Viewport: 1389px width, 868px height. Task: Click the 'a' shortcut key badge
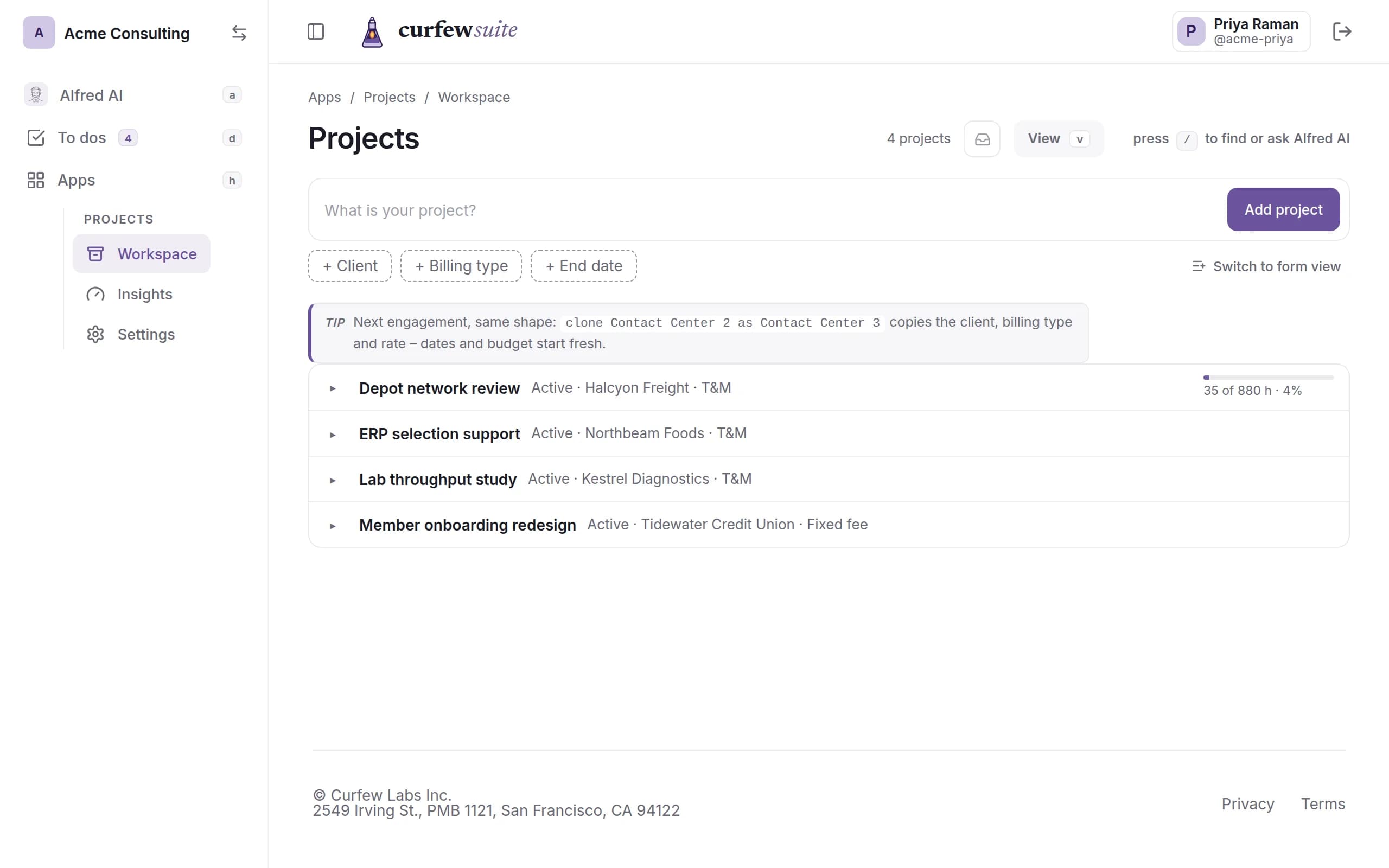(232, 95)
